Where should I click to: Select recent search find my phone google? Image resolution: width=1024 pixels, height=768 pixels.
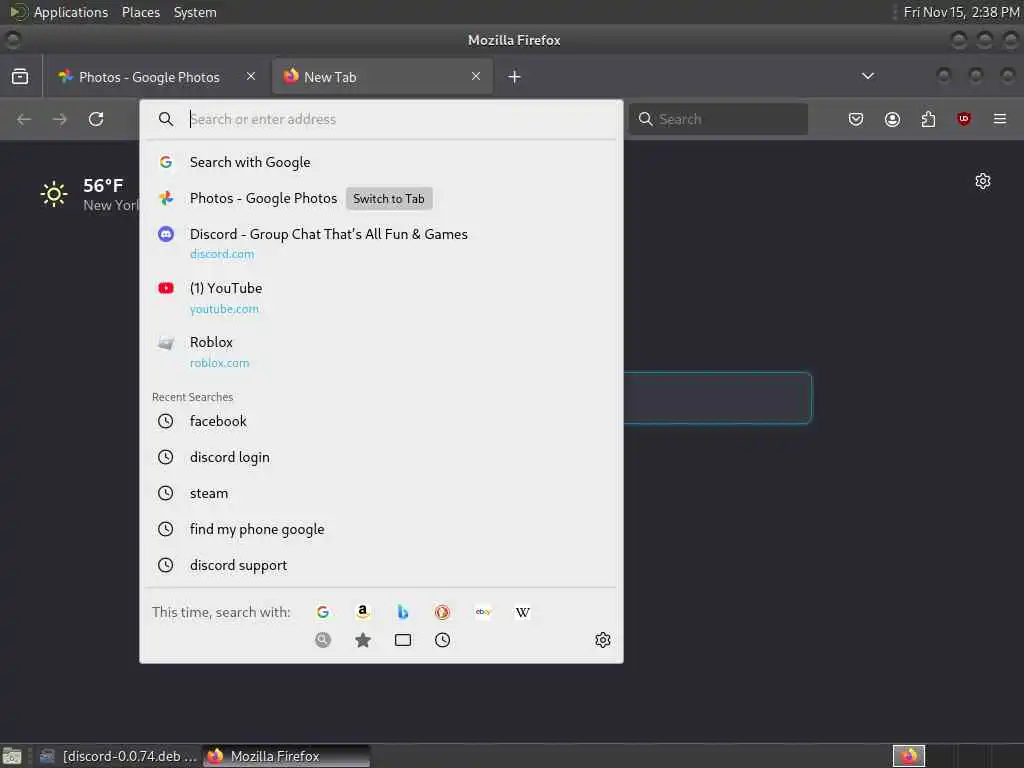381,529
